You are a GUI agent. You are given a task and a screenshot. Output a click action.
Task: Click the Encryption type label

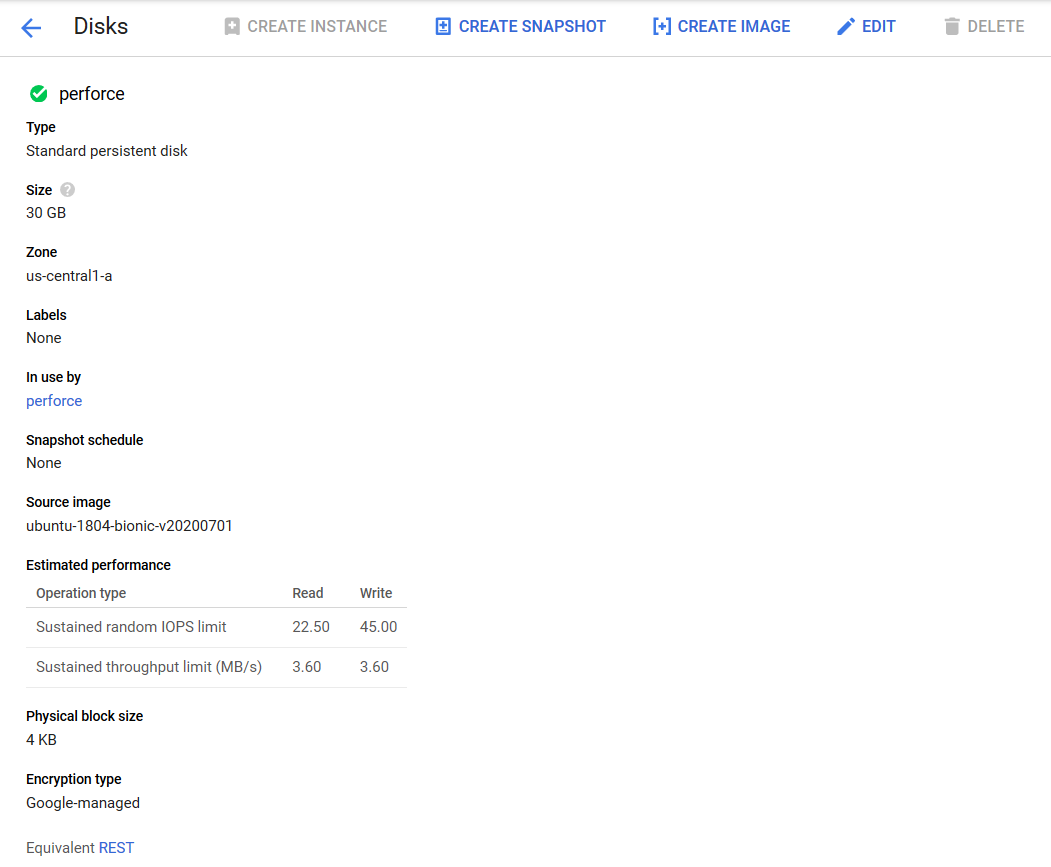point(74,779)
